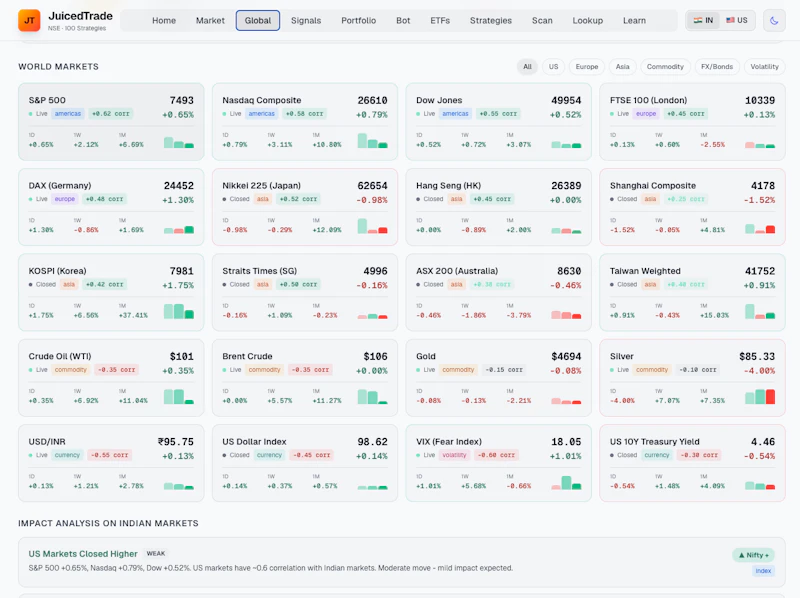This screenshot has height=598, width=800.
Task: Click Shanghai Composite mini bar chart
Action: click(x=760, y=229)
